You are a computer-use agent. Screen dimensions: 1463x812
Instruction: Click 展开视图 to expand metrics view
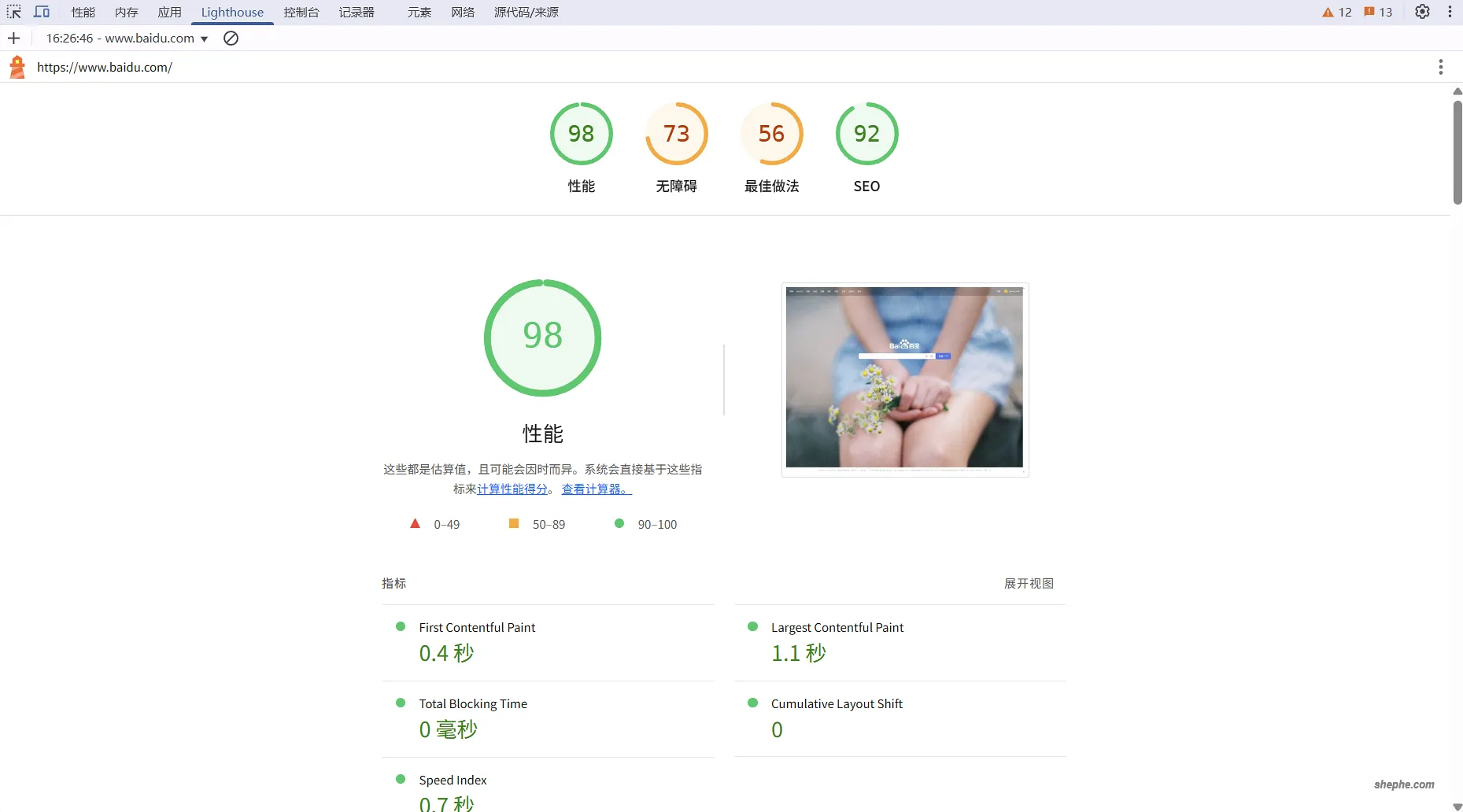tap(1028, 583)
